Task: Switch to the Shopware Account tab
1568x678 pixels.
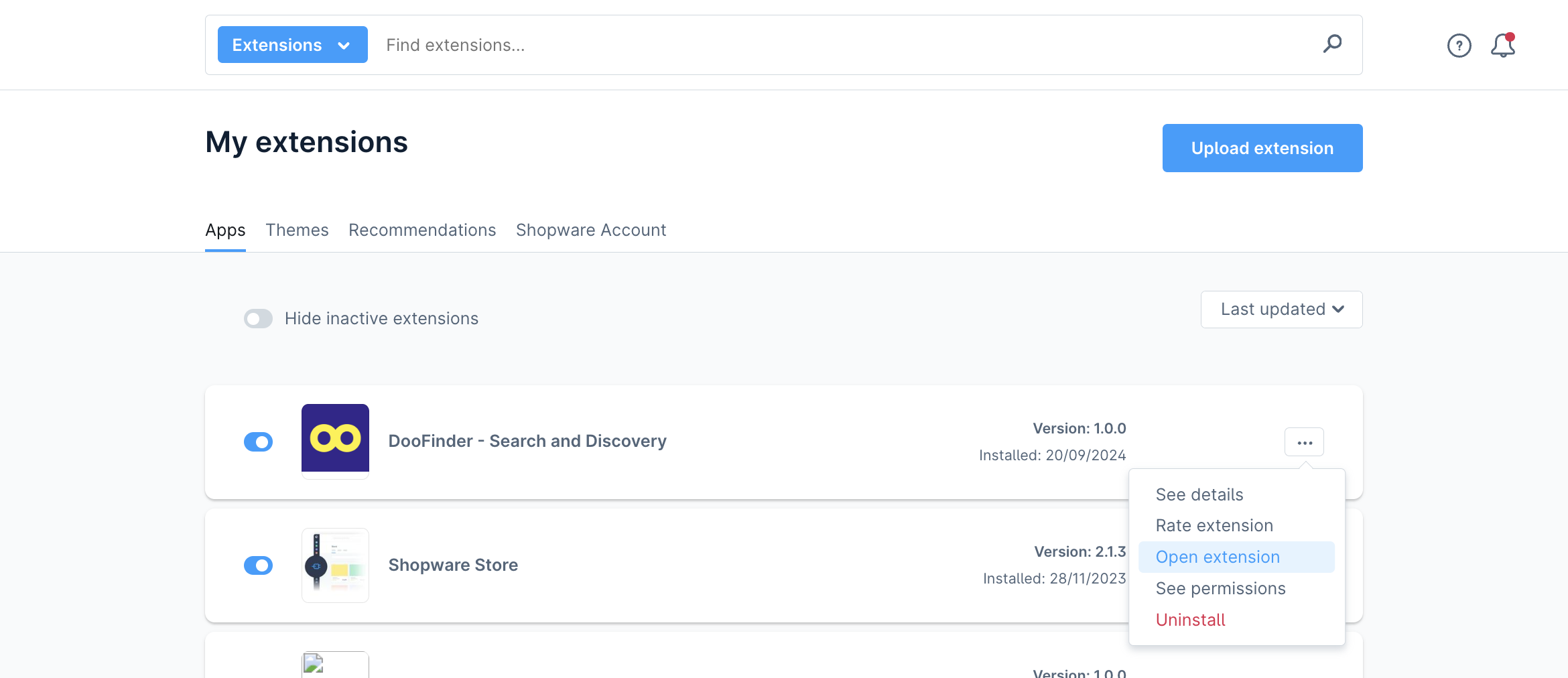Action: click(591, 230)
